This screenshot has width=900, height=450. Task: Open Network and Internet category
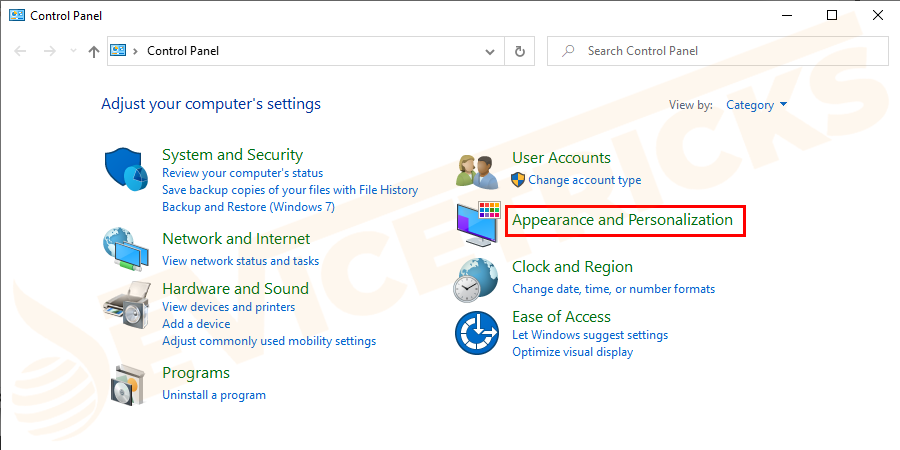coord(236,238)
